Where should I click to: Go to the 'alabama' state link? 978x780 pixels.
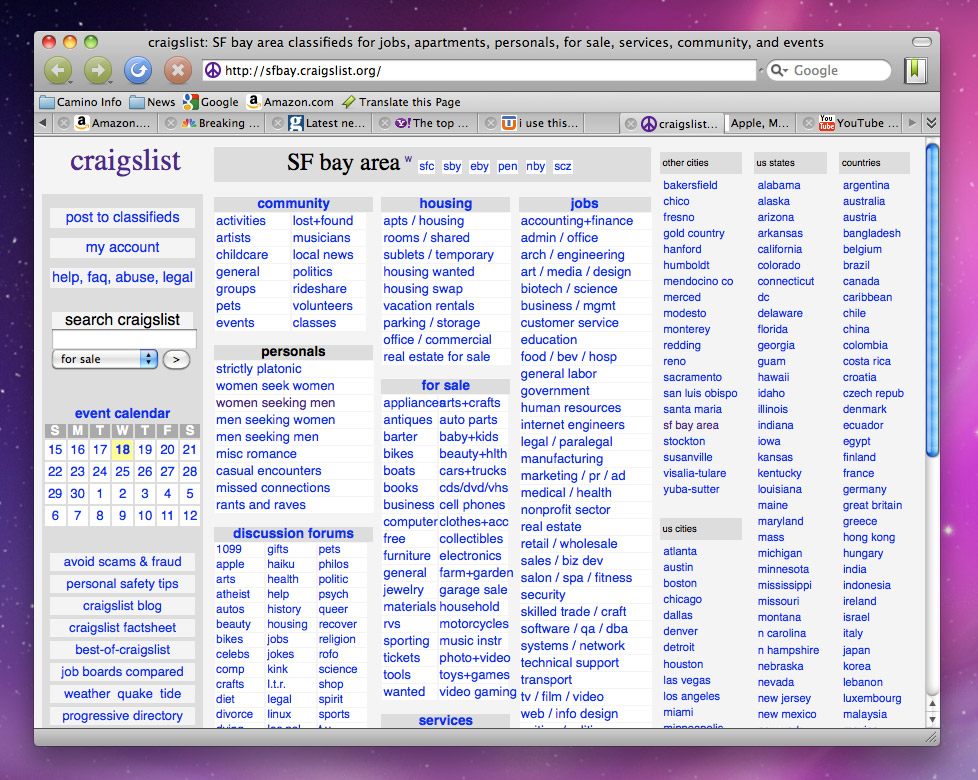779,185
